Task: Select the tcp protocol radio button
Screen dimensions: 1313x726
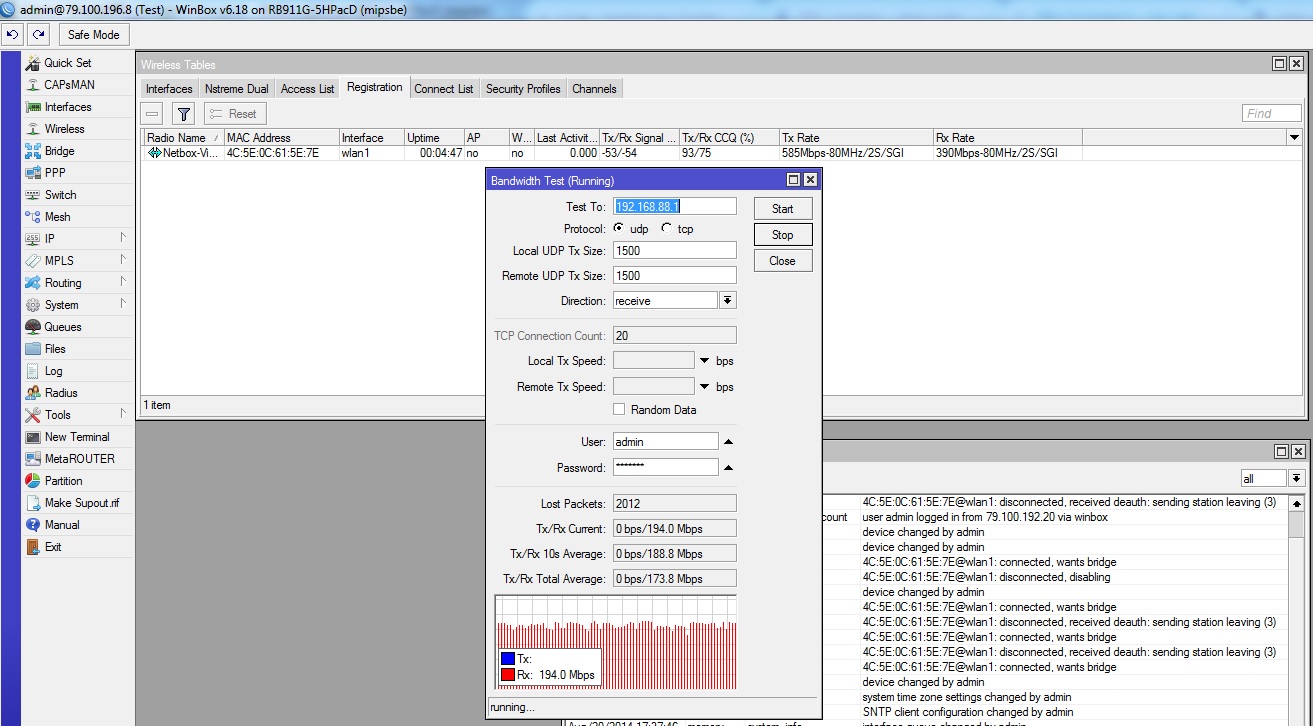Action: coord(666,228)
